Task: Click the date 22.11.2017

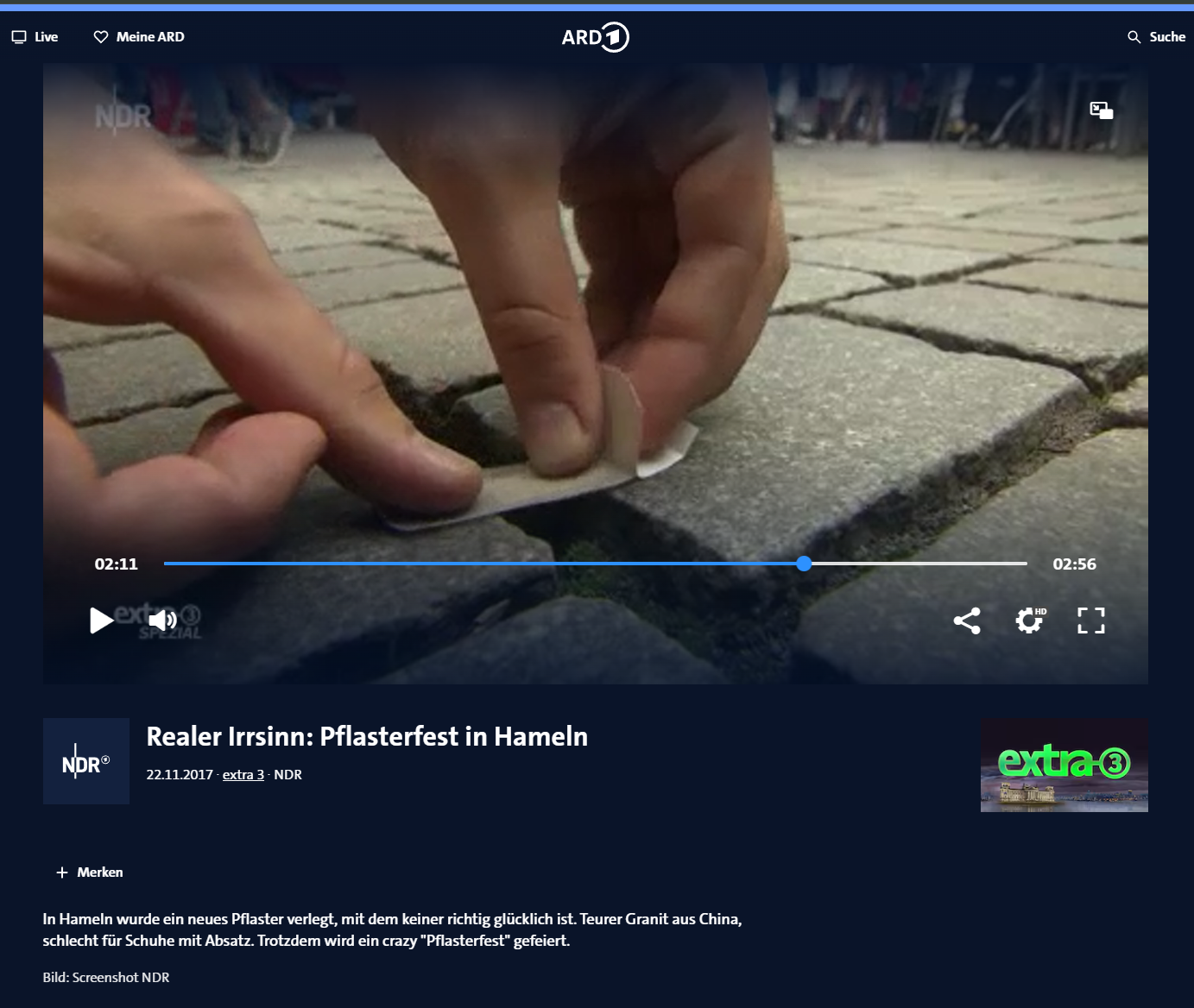Action: pos(180,775)
